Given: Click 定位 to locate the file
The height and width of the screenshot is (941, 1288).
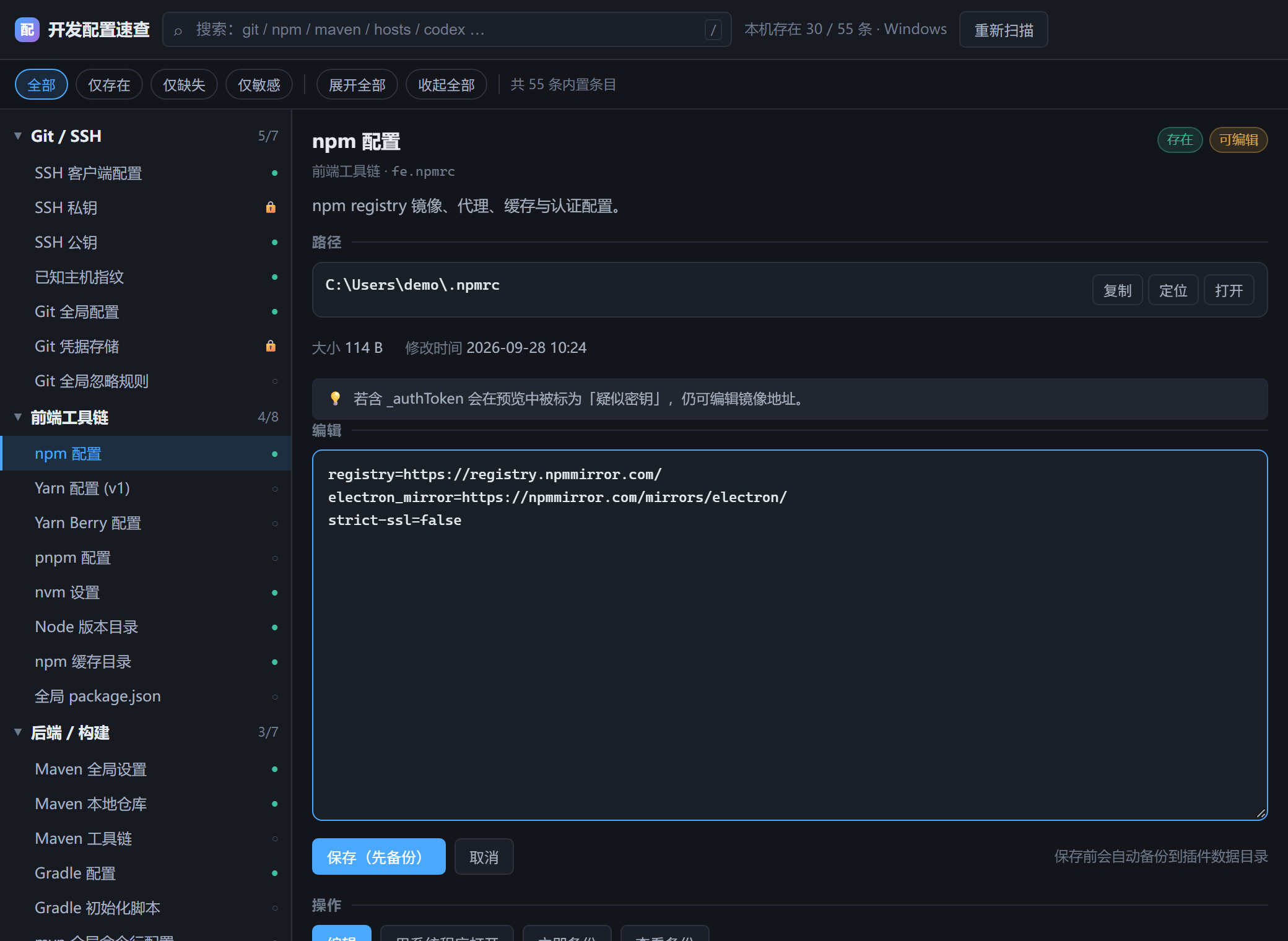Looking at the screenshot, I should (x=1173, y=290).
